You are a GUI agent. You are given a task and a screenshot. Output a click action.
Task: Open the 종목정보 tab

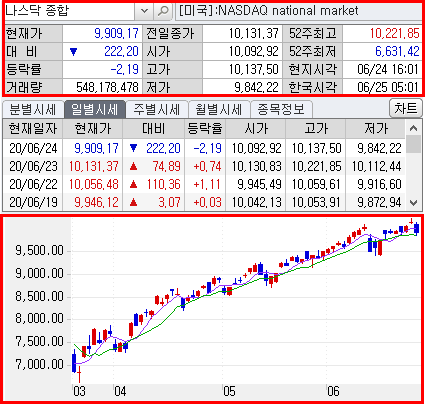point(281,109)
